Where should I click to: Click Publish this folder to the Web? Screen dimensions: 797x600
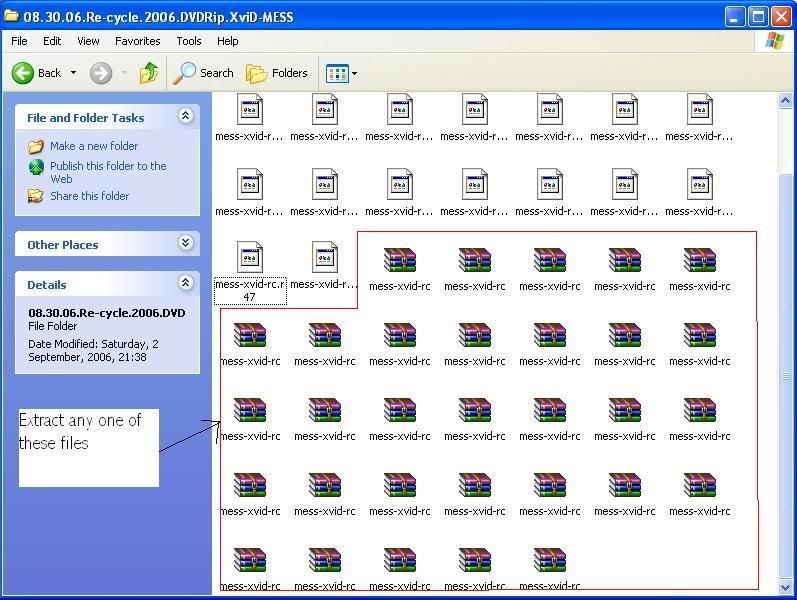click(x=108, y=172)
